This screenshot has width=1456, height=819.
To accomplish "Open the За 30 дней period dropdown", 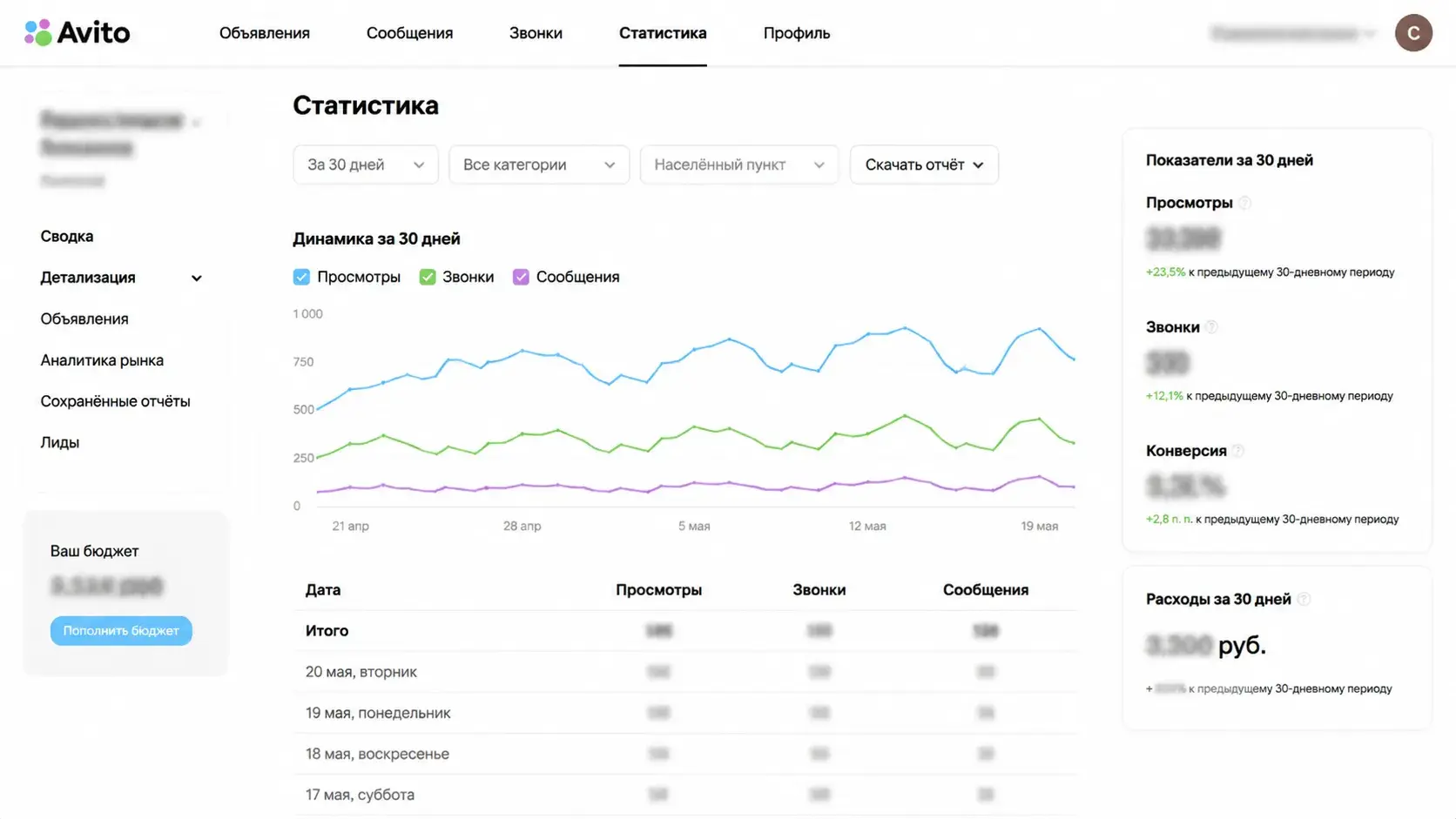I will point(366,164).
